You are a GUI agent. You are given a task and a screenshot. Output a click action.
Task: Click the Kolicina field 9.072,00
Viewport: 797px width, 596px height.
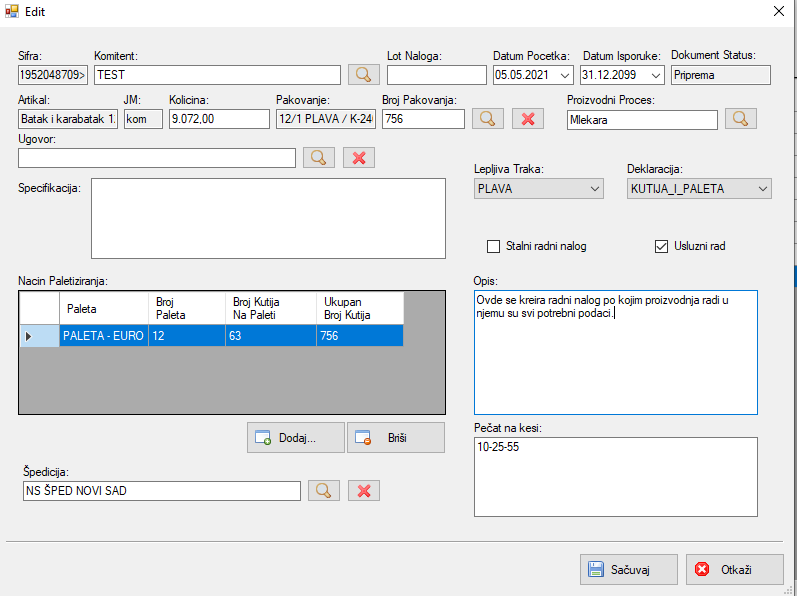tap(220, 119)
